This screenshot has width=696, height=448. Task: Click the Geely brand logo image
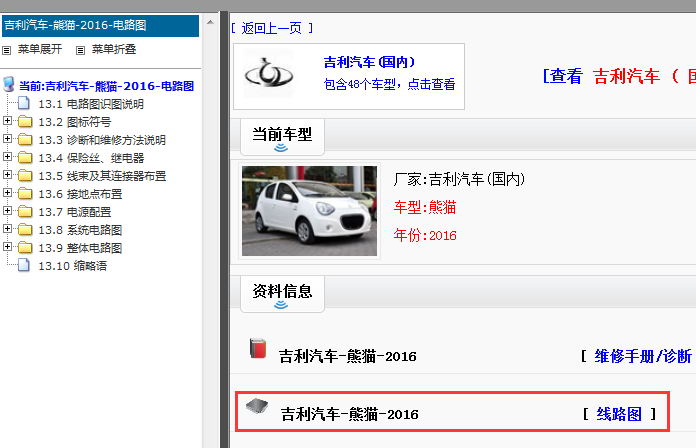click(x=269, y=74)
